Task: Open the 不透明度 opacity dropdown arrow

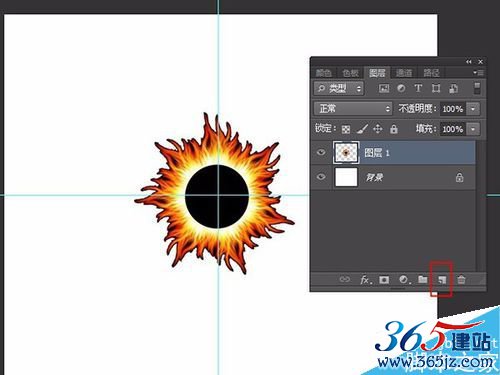Action: [473, 109]
